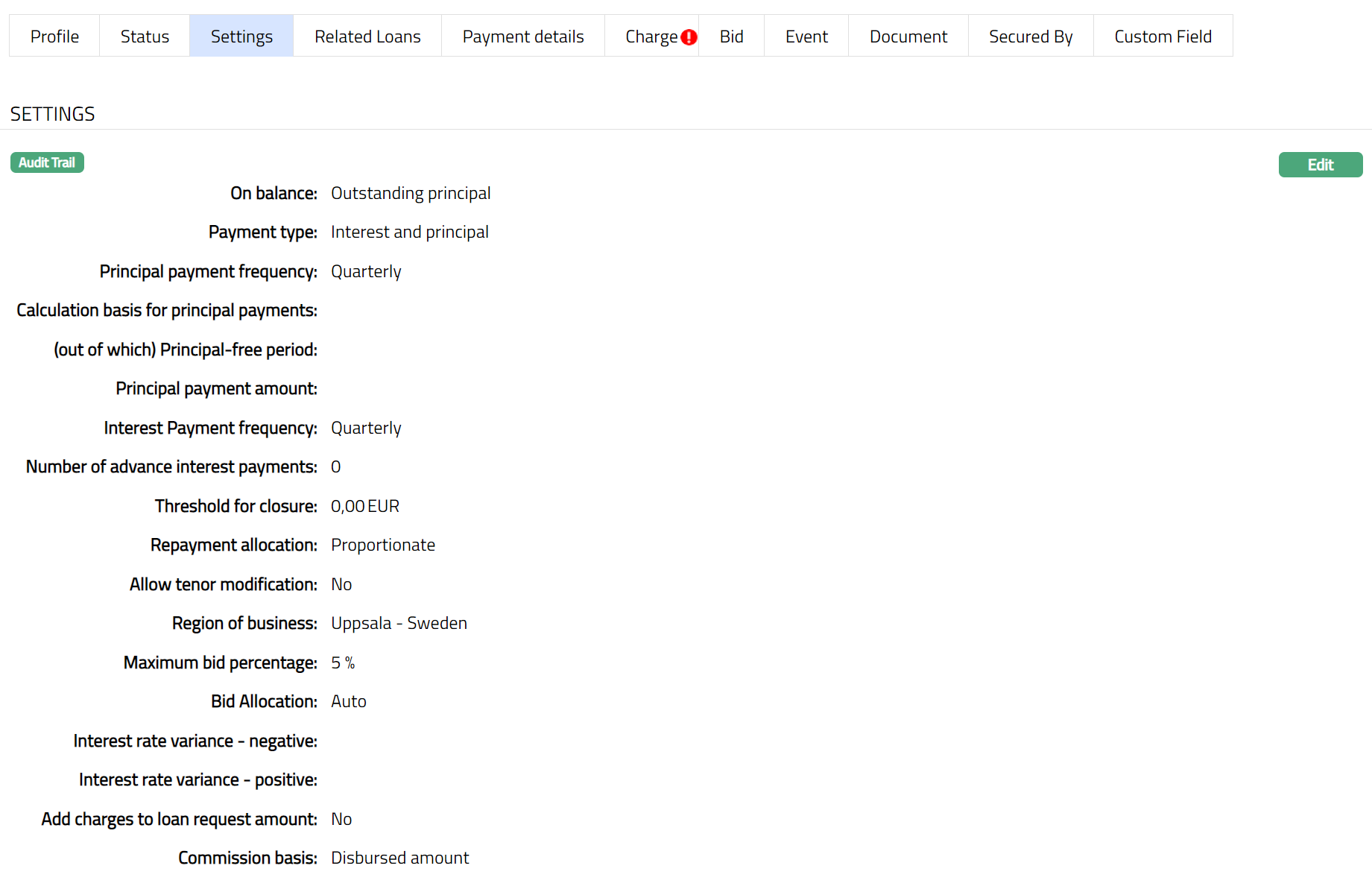Open the Payment details tab

pyautogui.click(x=522, y=37)
